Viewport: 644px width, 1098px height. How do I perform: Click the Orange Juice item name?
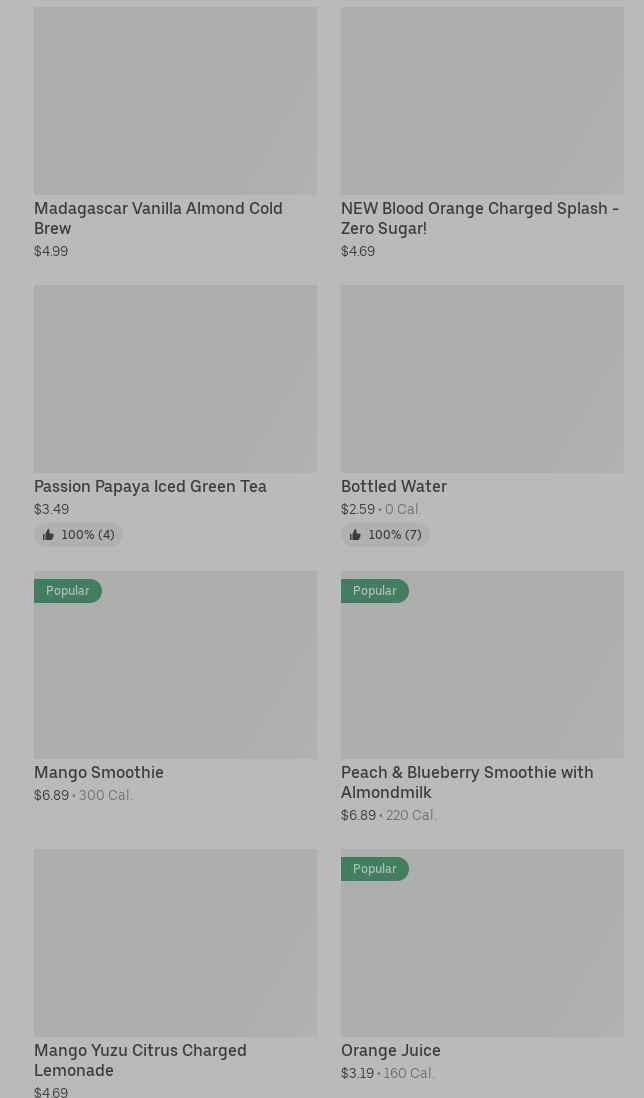pyautogui.click(x=391, y=1050)
